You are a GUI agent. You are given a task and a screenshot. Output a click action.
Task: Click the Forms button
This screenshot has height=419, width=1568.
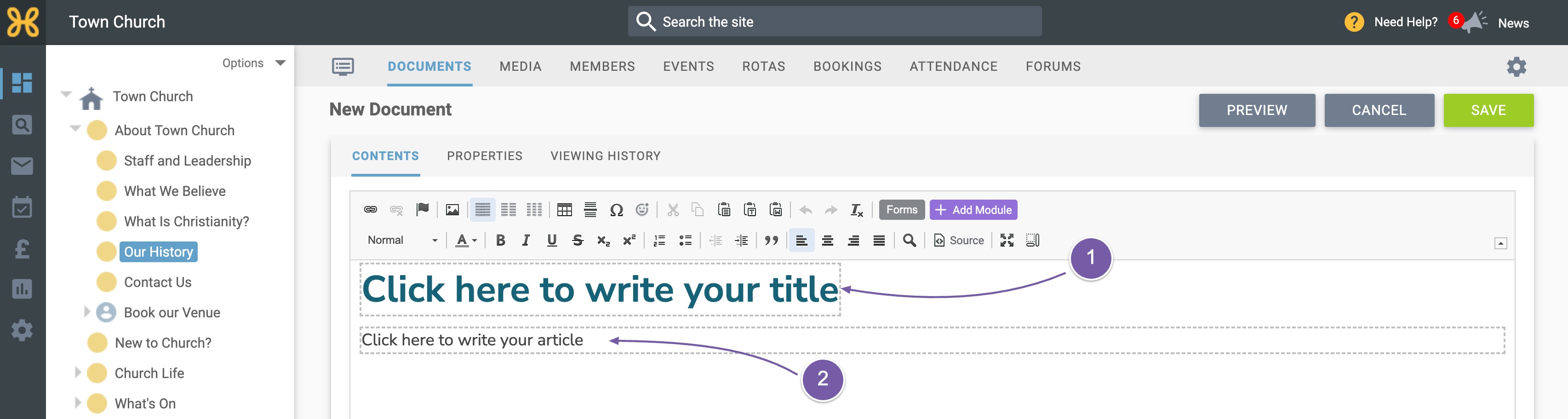(x=901, y=210)
